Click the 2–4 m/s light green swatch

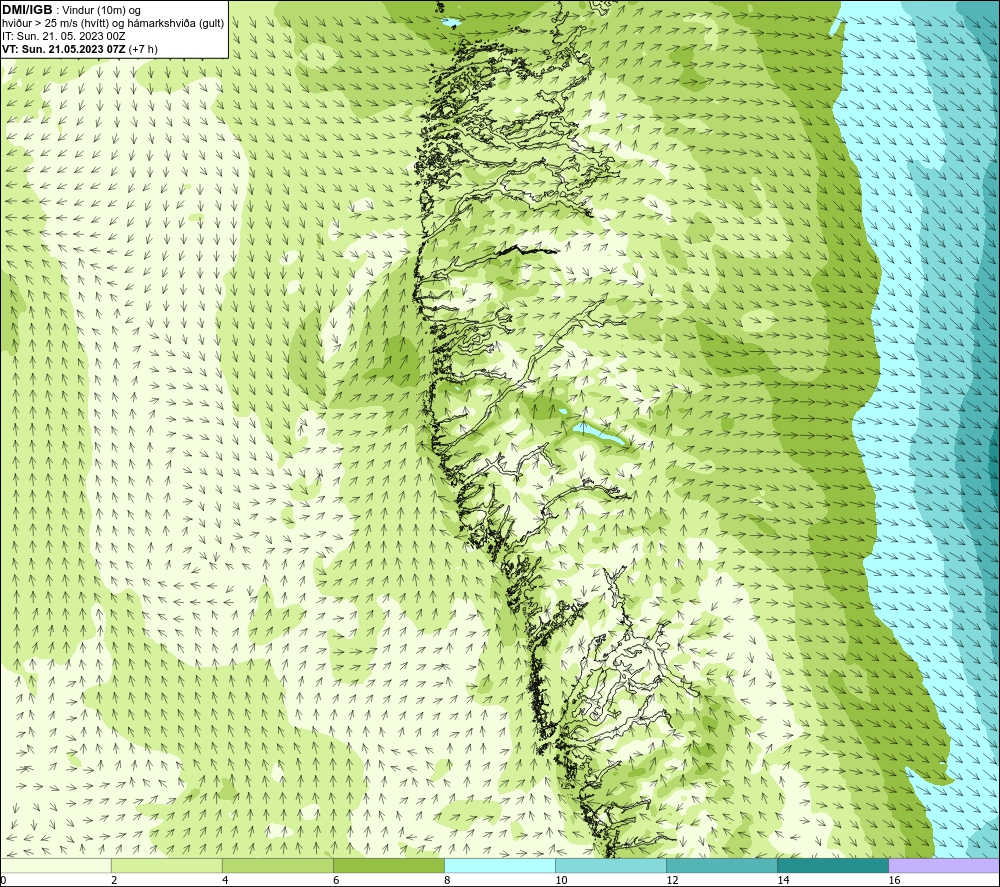click(x=167, y=865)
